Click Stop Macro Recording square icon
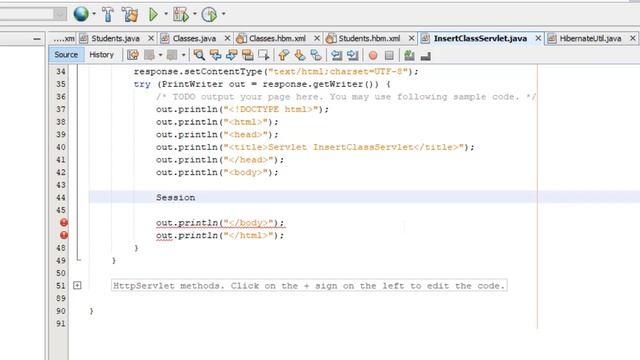The width and height of the screenshot is (640, 360). pyautogui.click(x=389, y=56)
